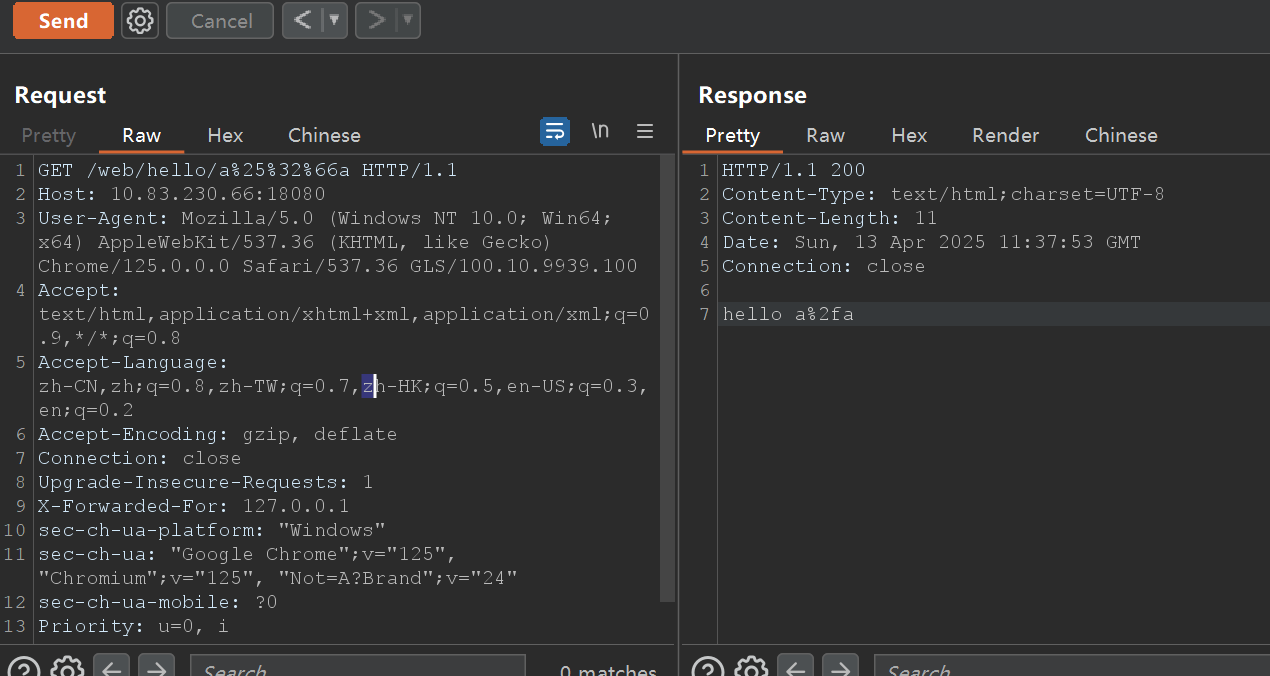
Task: Click the Response panel heading
Action: [x=752, y=95]
